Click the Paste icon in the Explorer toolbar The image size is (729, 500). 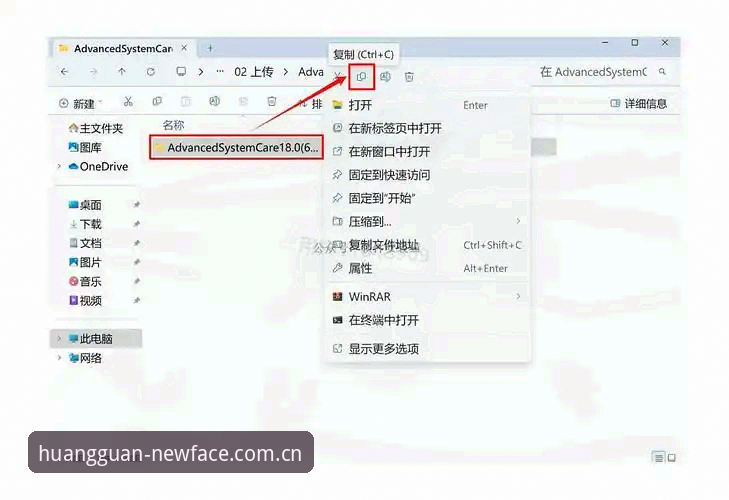pyautogui.click(x=186, y=101)
